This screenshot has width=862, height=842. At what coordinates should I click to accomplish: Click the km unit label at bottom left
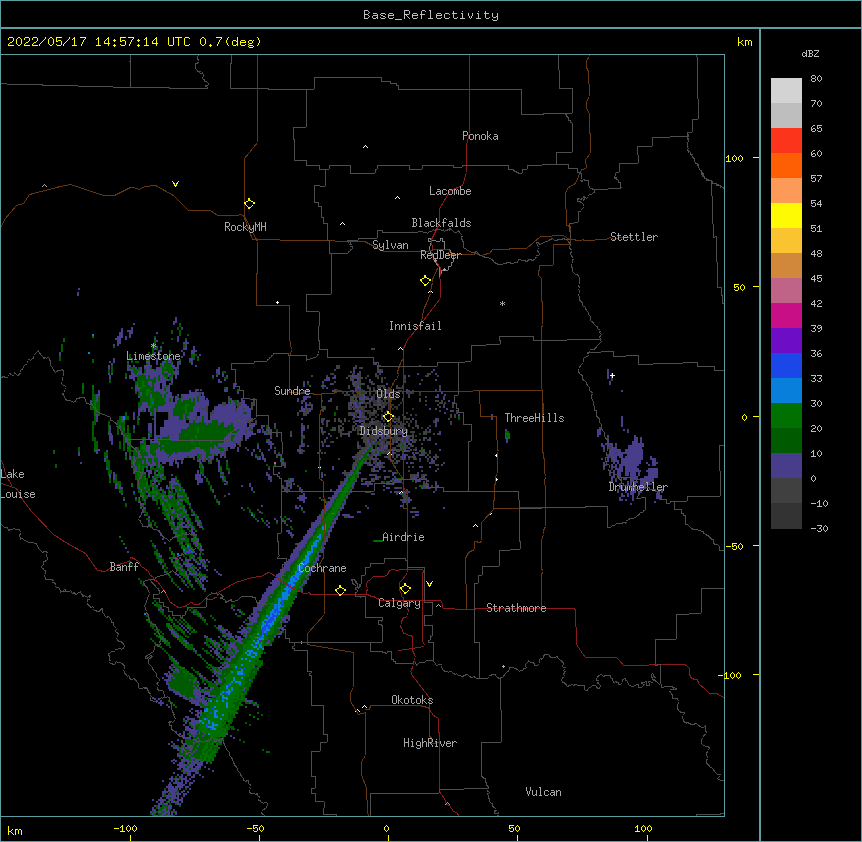[15, 830]
